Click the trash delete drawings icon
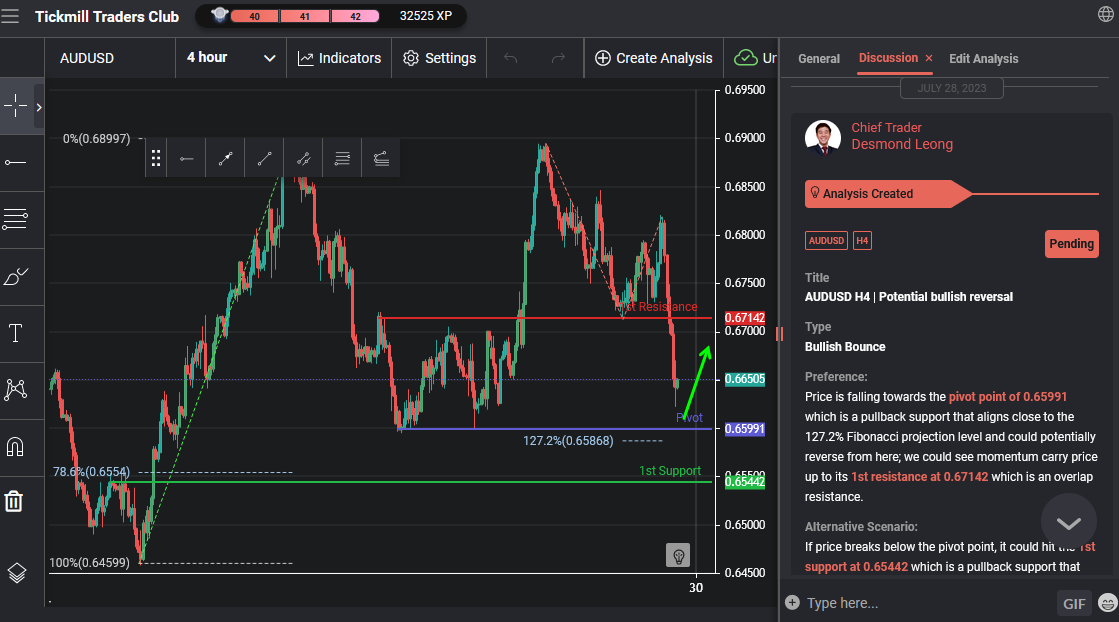Screen dimensions: 1119x622 click(14, 501)
